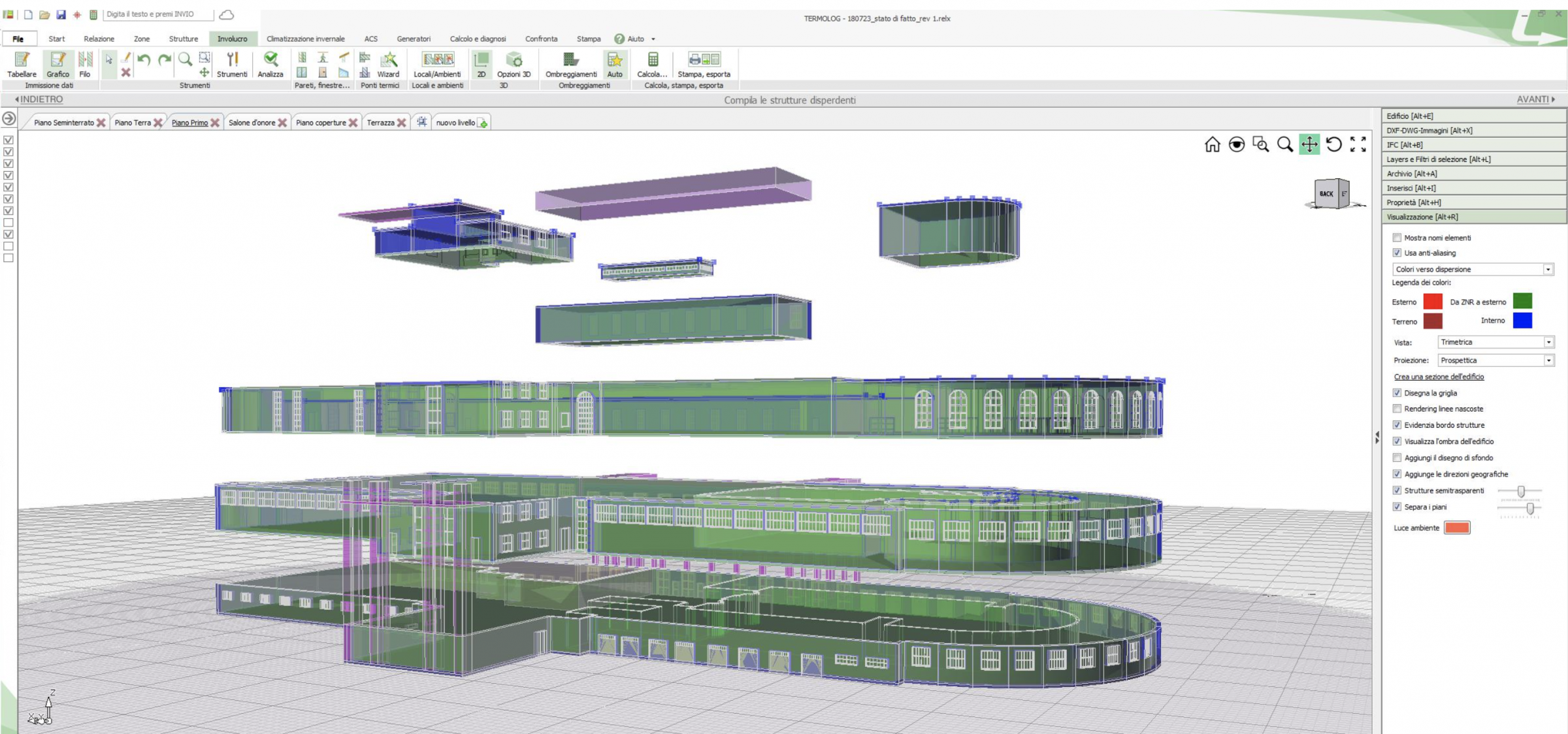Expand the Proiezione Prospettica dropdown

[1495, 360]
